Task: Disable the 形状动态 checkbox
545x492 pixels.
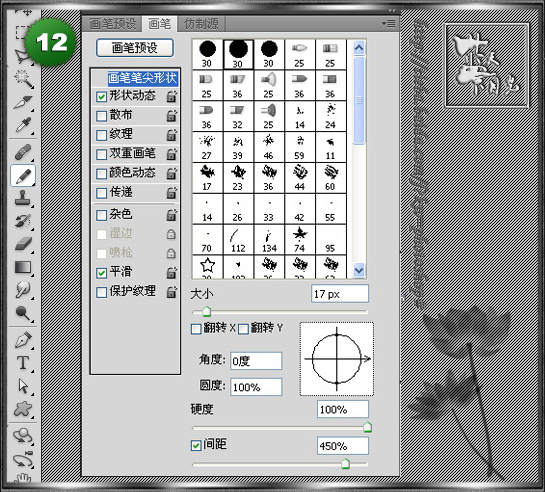Action: [101, 97]
